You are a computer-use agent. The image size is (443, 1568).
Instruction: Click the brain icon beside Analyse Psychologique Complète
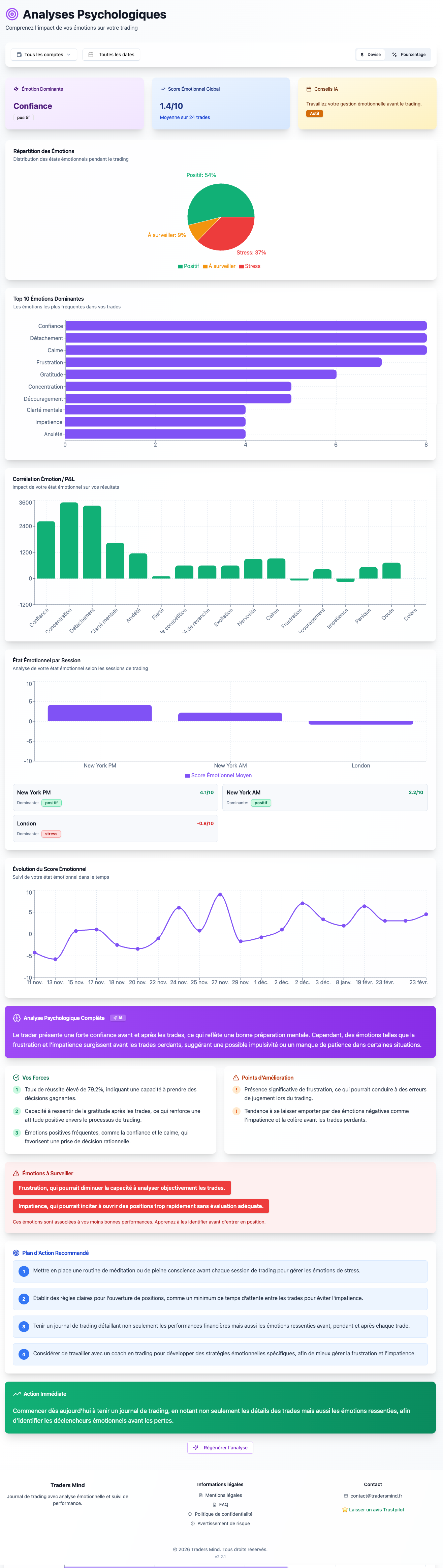(17, 1018)
